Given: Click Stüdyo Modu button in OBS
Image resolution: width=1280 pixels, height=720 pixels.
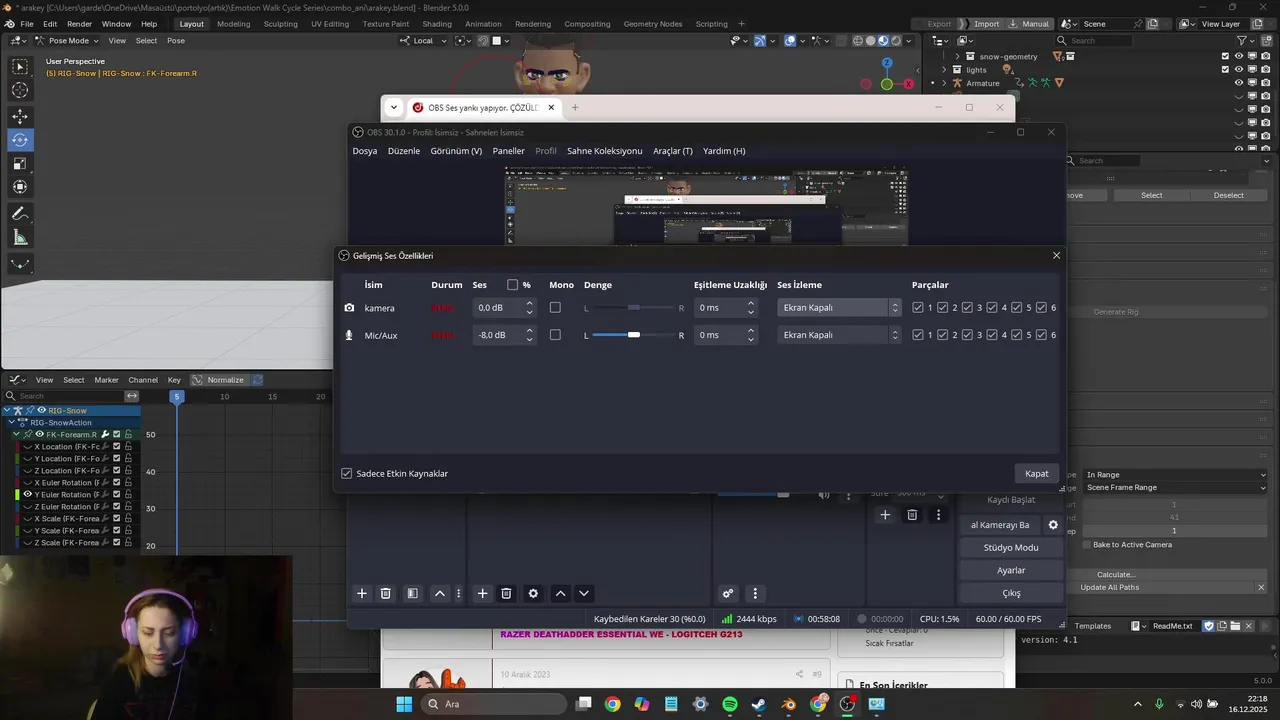Looking at the screenshot, I should click(x=1011, y=548).
